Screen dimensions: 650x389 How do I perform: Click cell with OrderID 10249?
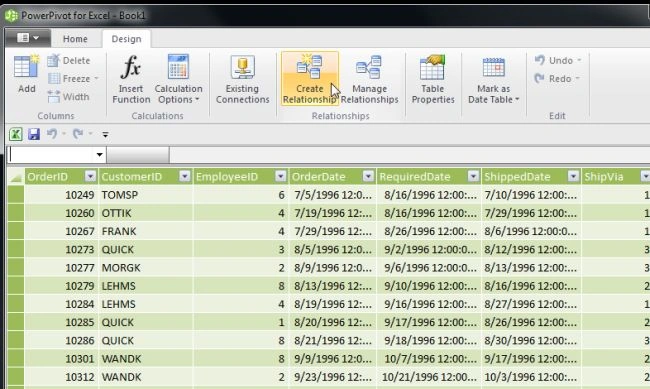(x=61, y=195)
